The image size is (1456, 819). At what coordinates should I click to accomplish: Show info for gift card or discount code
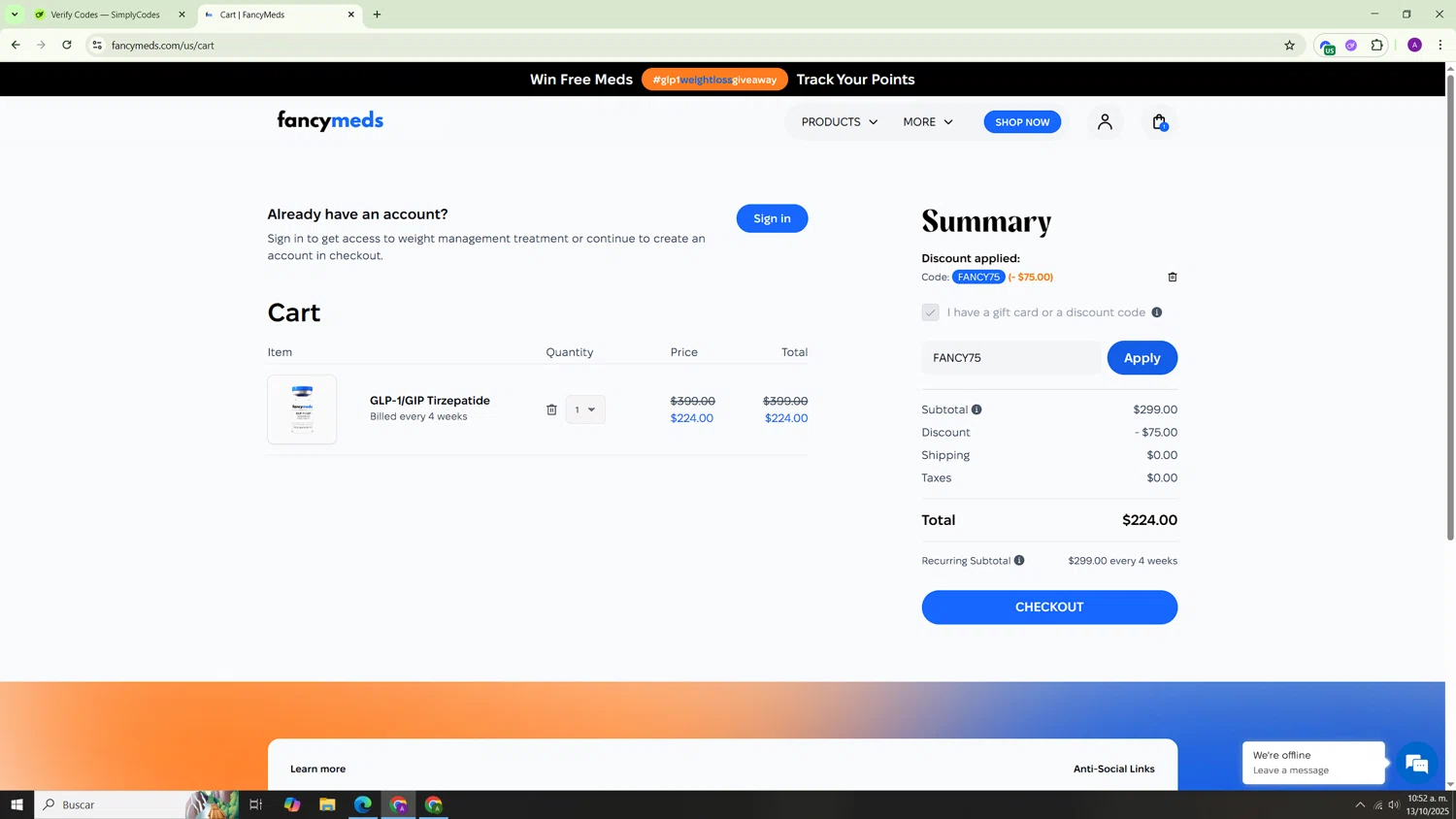pyautogui.click(x=1156, y=312)
